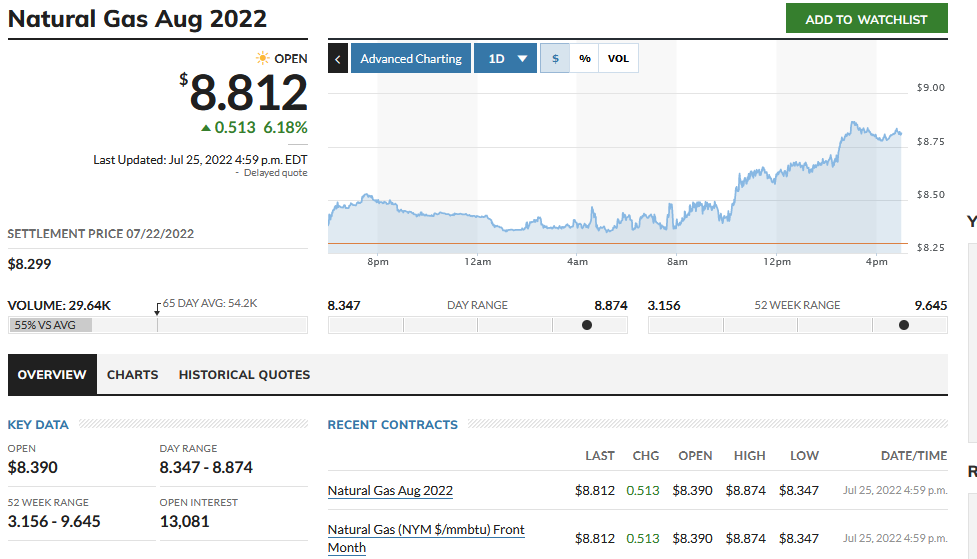Click the chart peak near 4pm
Screen dimensions: 977x559
coord(852,123)
